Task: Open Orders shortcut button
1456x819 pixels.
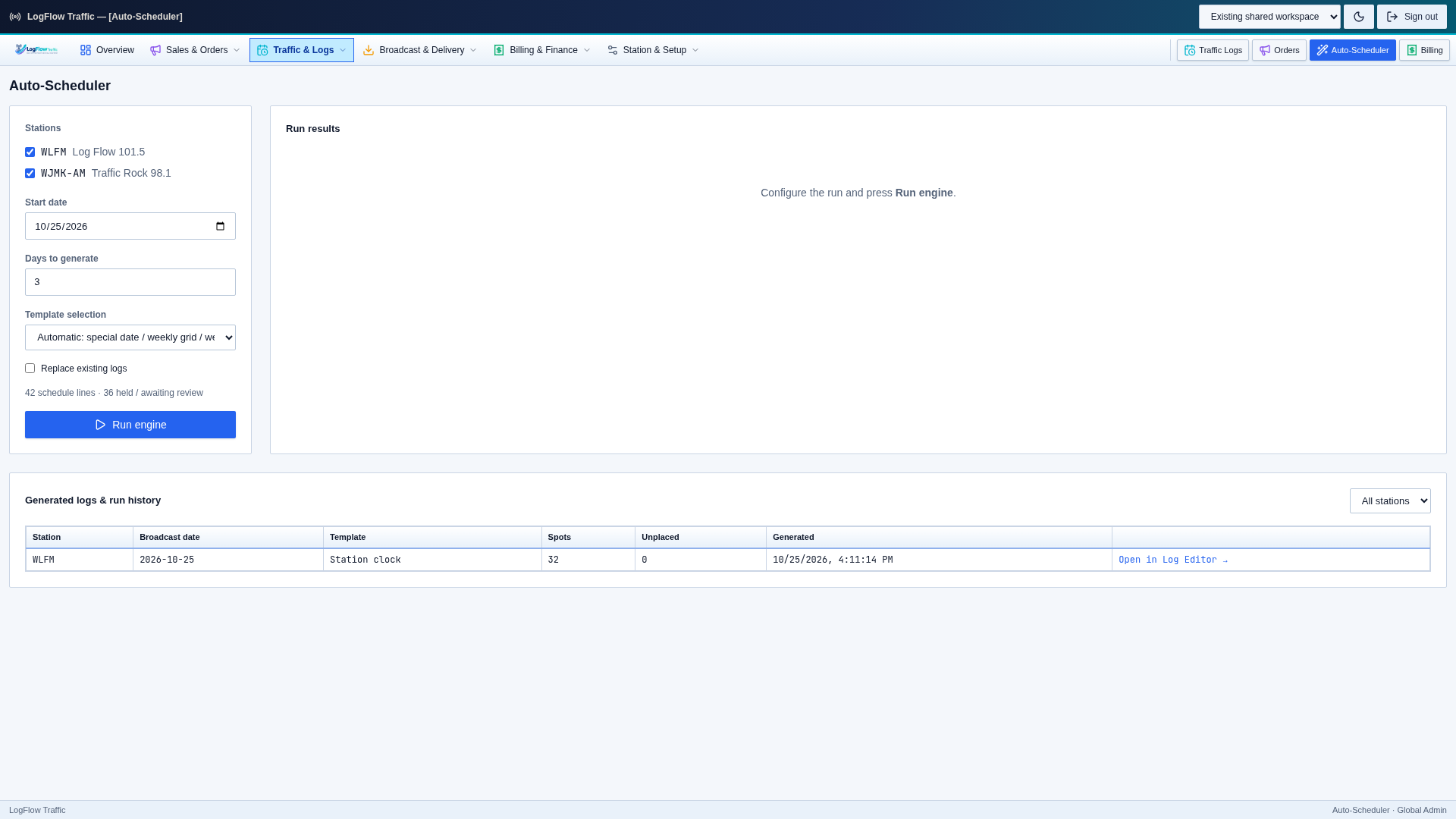Action: 1279,50
